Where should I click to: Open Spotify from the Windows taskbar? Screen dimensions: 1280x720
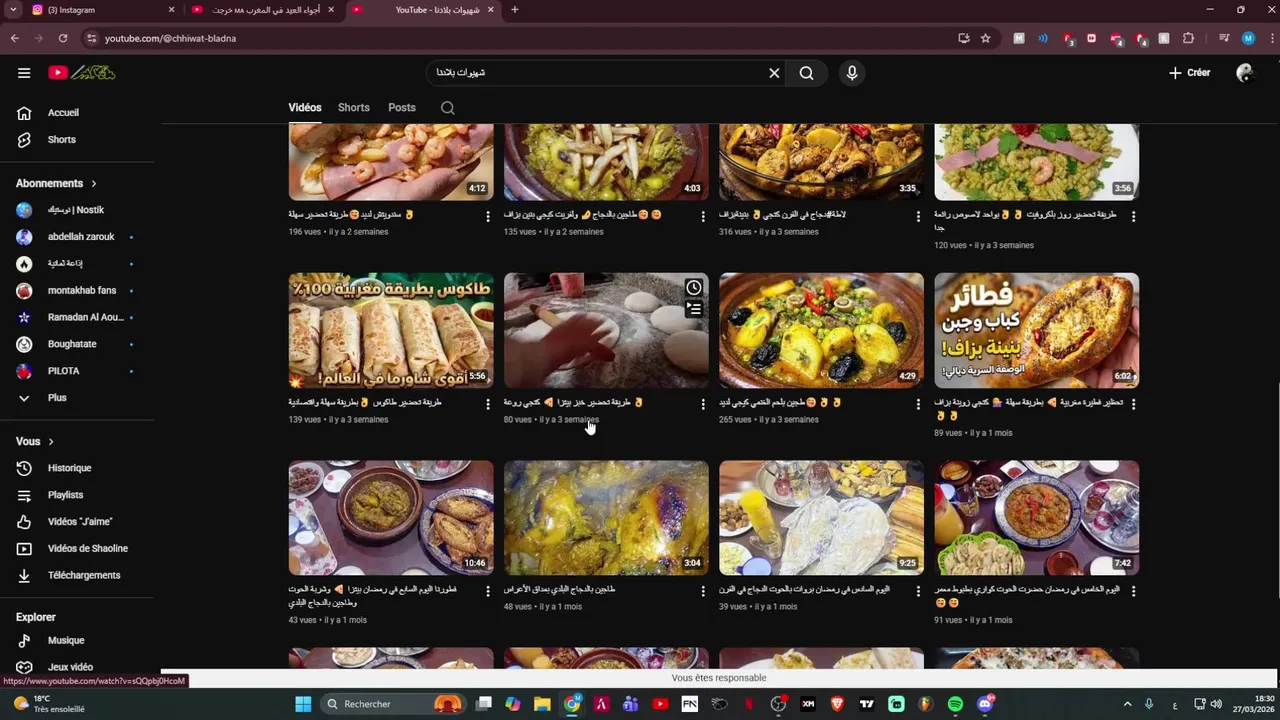coord(955,704)
